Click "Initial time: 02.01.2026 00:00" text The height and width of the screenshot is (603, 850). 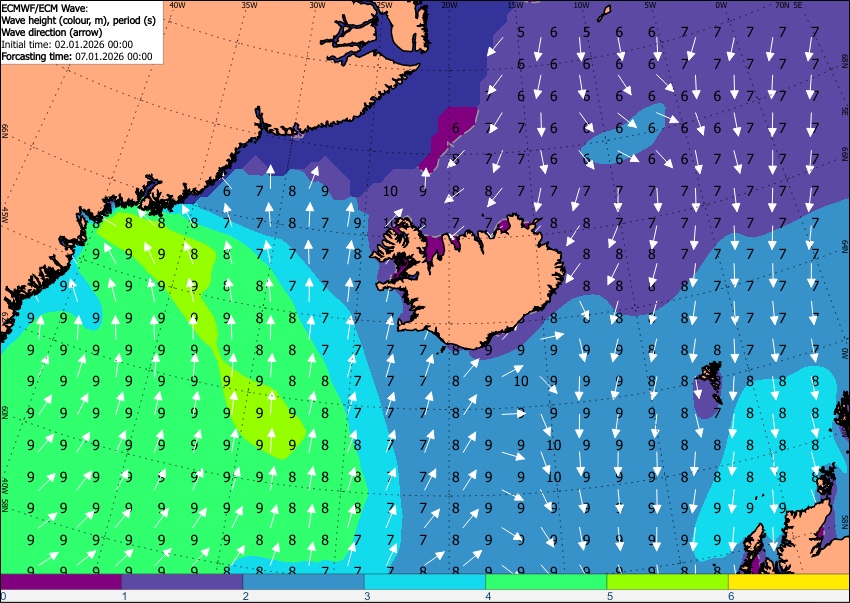(67, 44)
